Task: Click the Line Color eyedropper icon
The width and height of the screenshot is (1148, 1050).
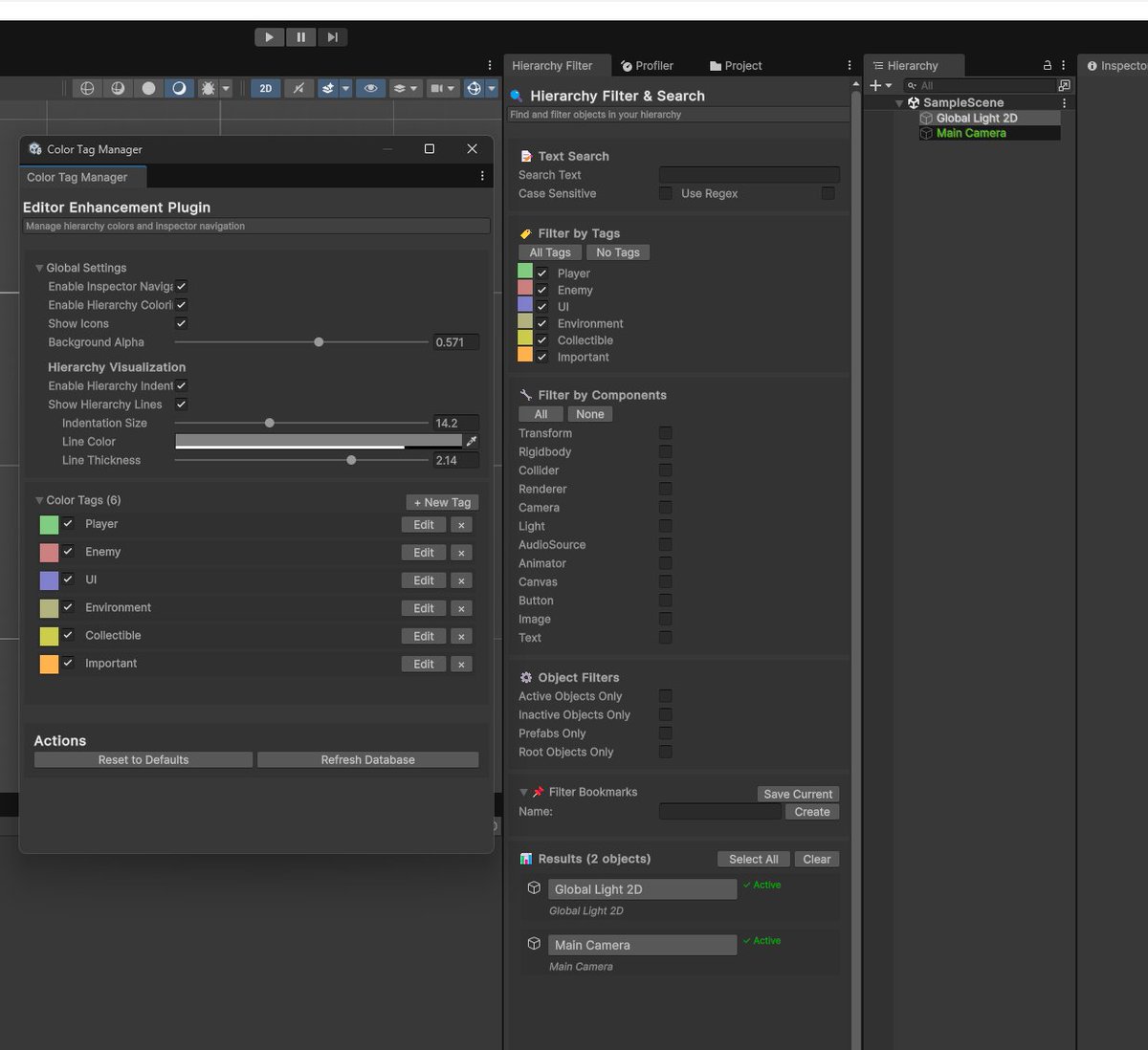Action: coord(471,441)
